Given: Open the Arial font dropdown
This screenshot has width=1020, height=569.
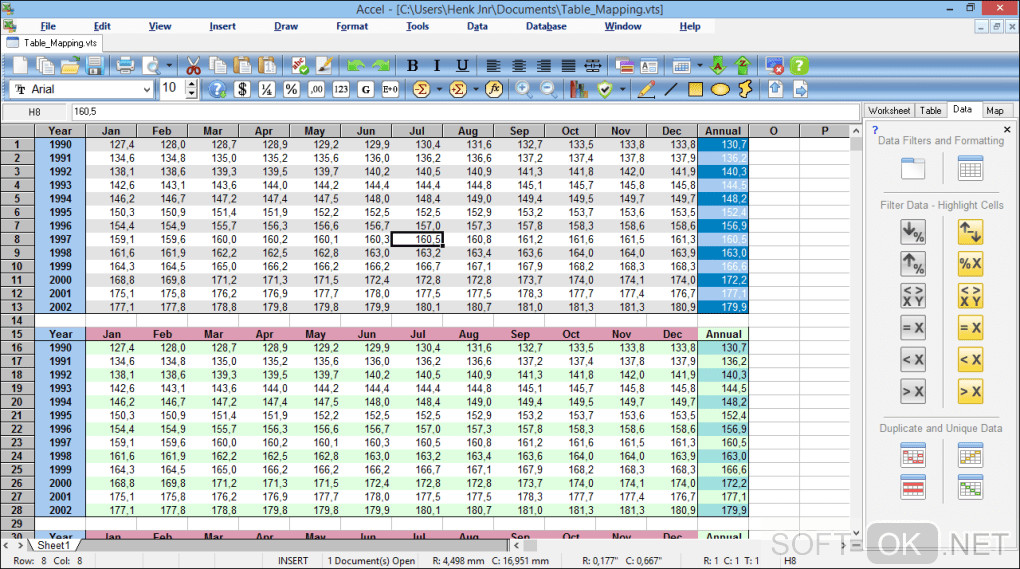Looking at the screenshot, I should tap(146, 90).
